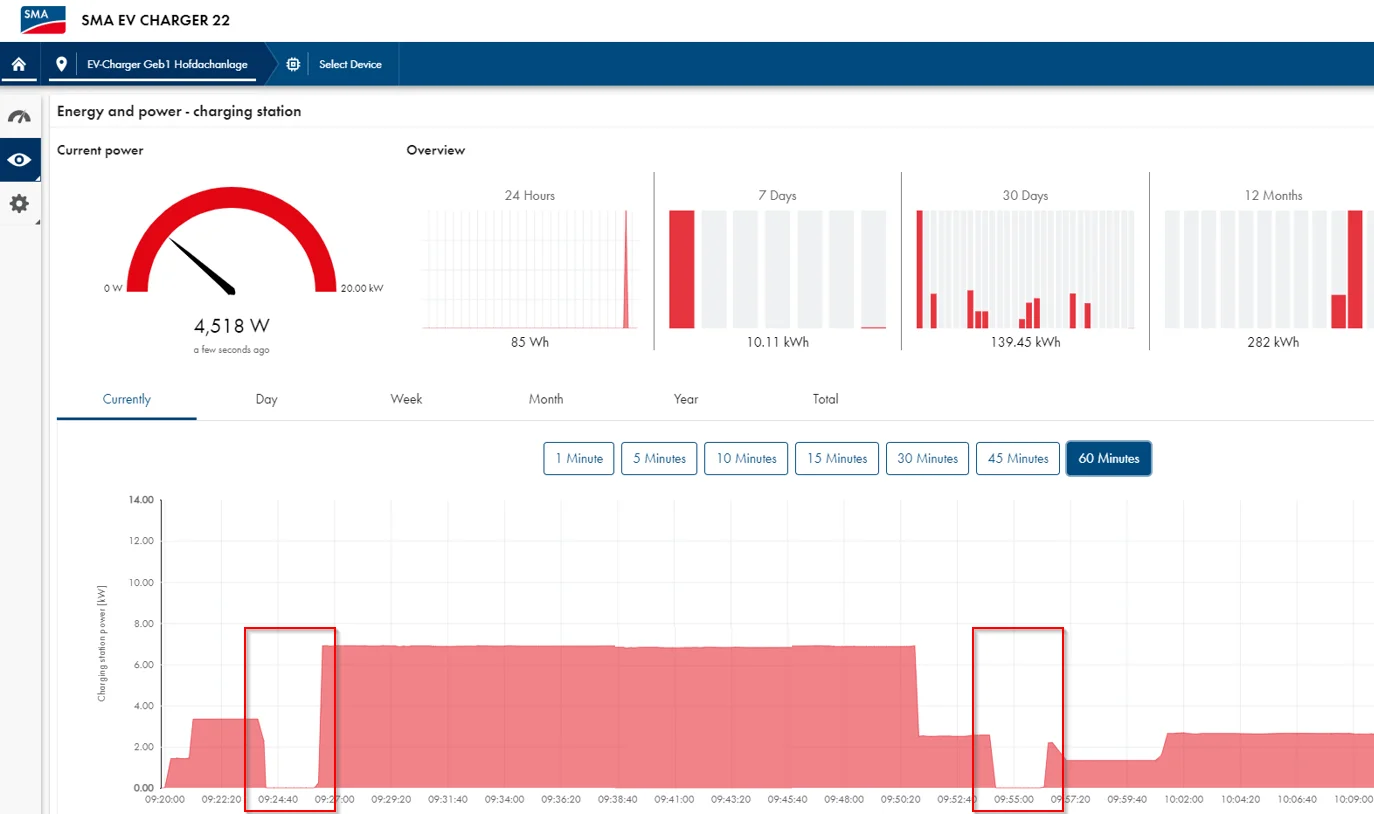Click the location pin icon
This screenshot has height=814, width=1374.
pyautogui.click(x=62, y=64)
